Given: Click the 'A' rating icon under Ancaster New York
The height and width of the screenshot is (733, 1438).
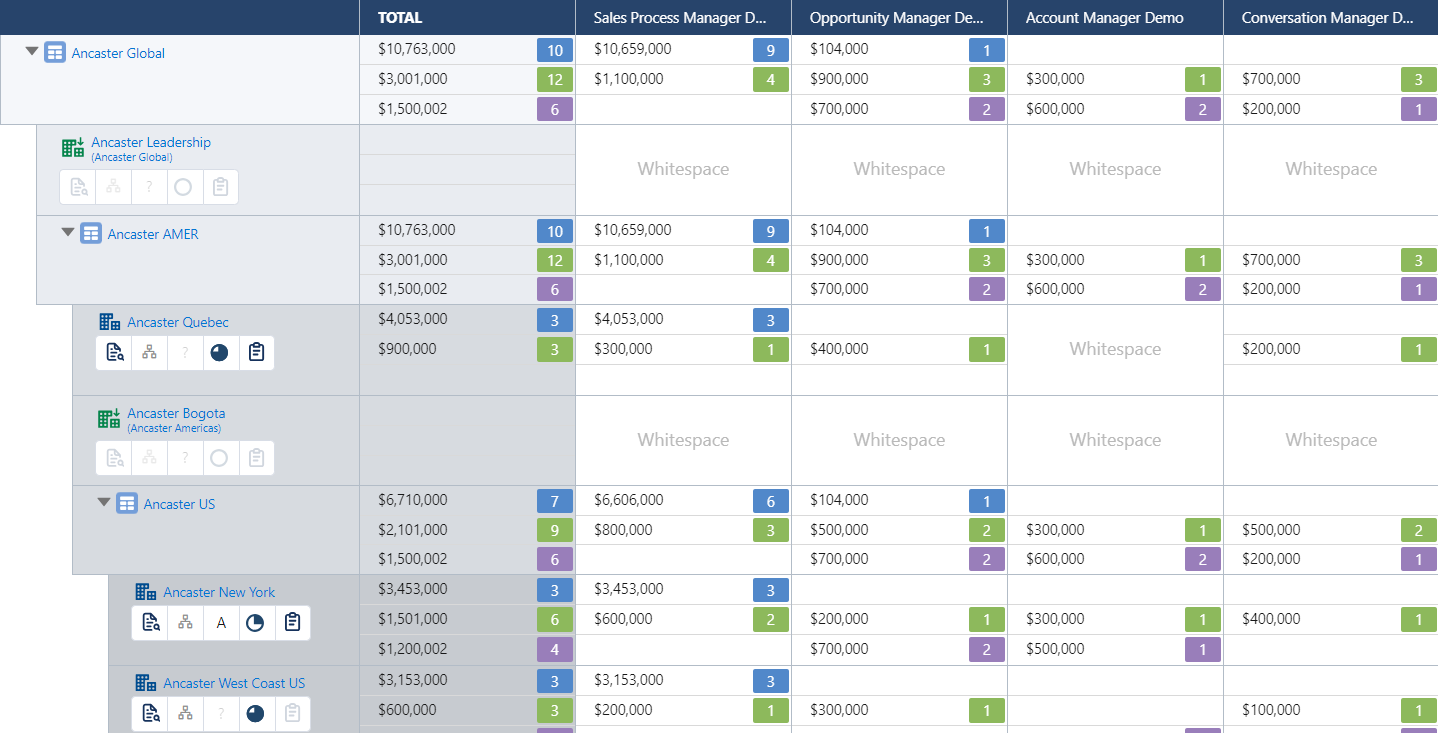Looking at the screenshot, I should click(221, 623).
